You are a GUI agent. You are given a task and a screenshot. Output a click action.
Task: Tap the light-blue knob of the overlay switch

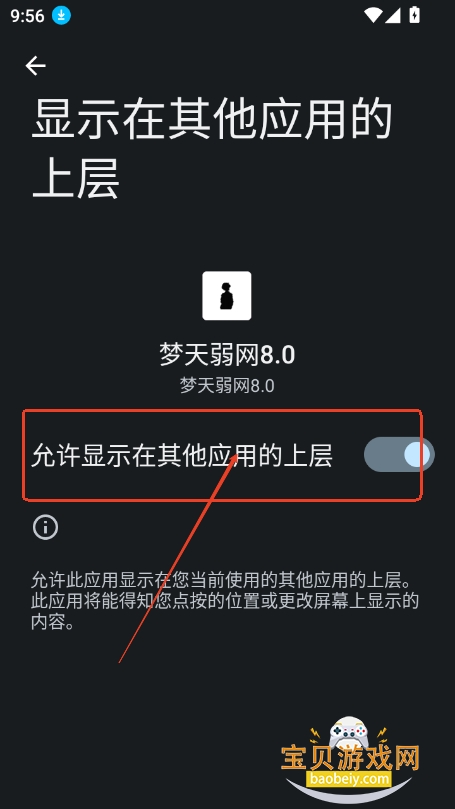[x=417, y=455]
